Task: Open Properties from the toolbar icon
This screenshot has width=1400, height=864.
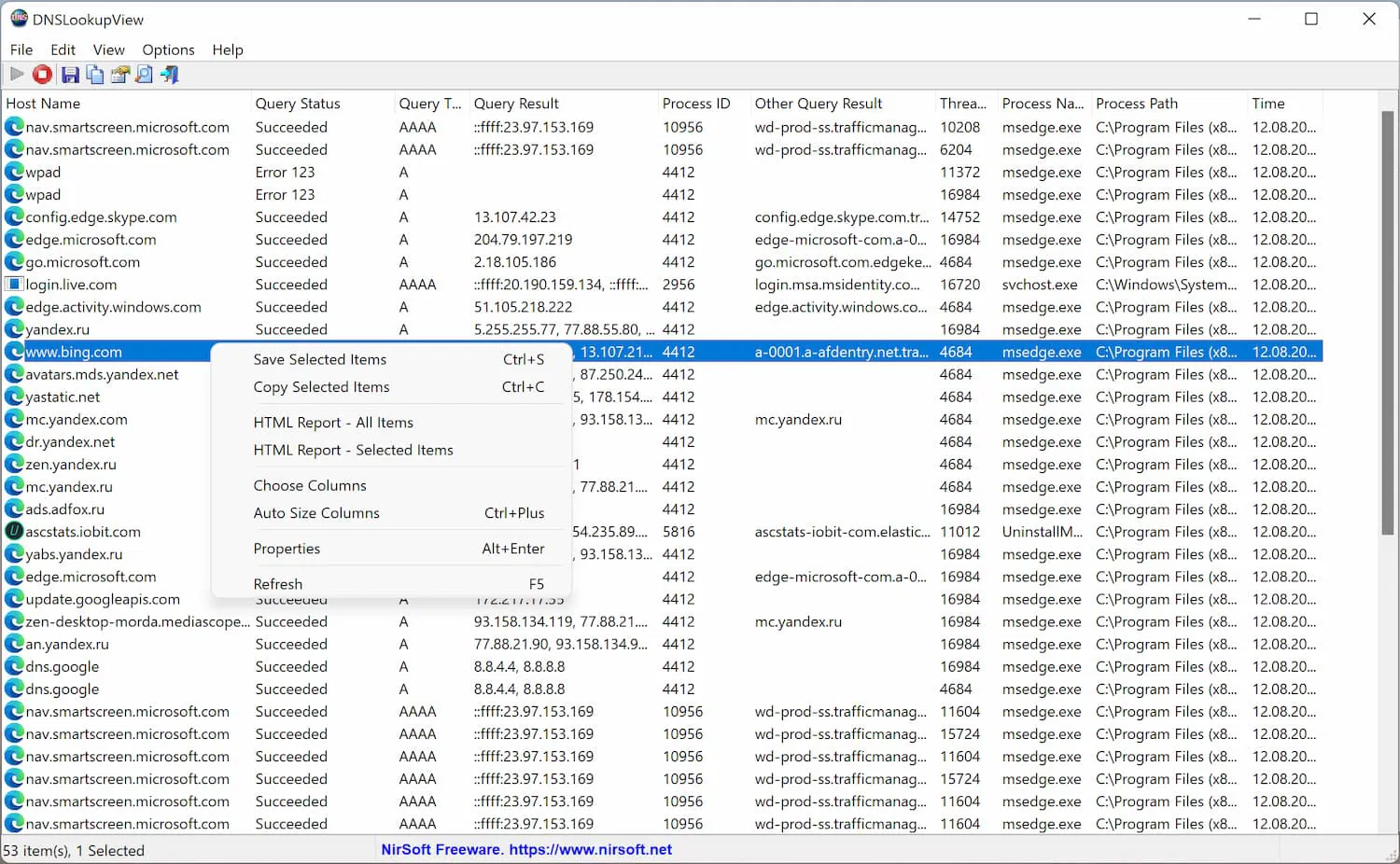Action: [x=119, y=75]
